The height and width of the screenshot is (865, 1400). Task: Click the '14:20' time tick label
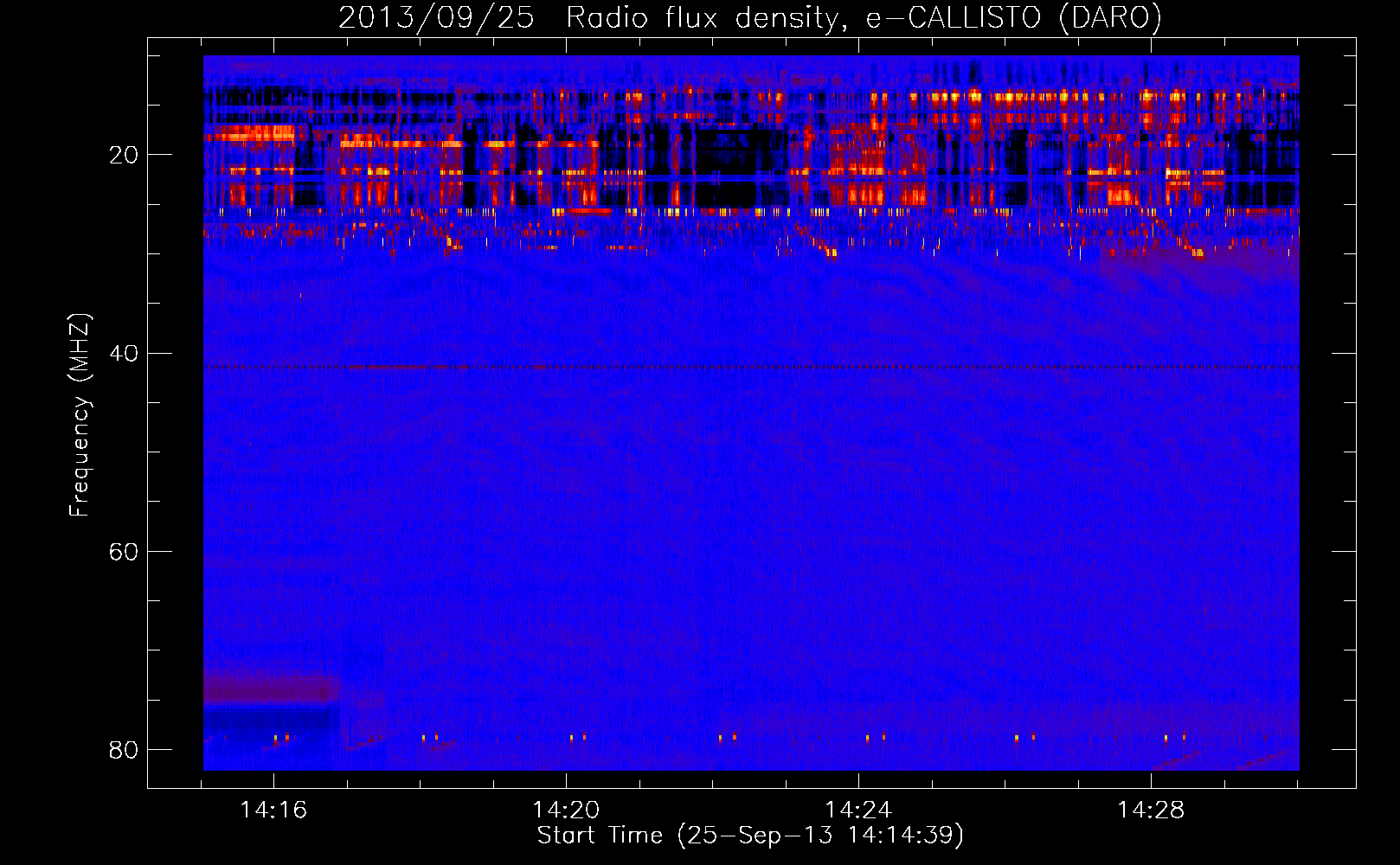tap(566, 811)
